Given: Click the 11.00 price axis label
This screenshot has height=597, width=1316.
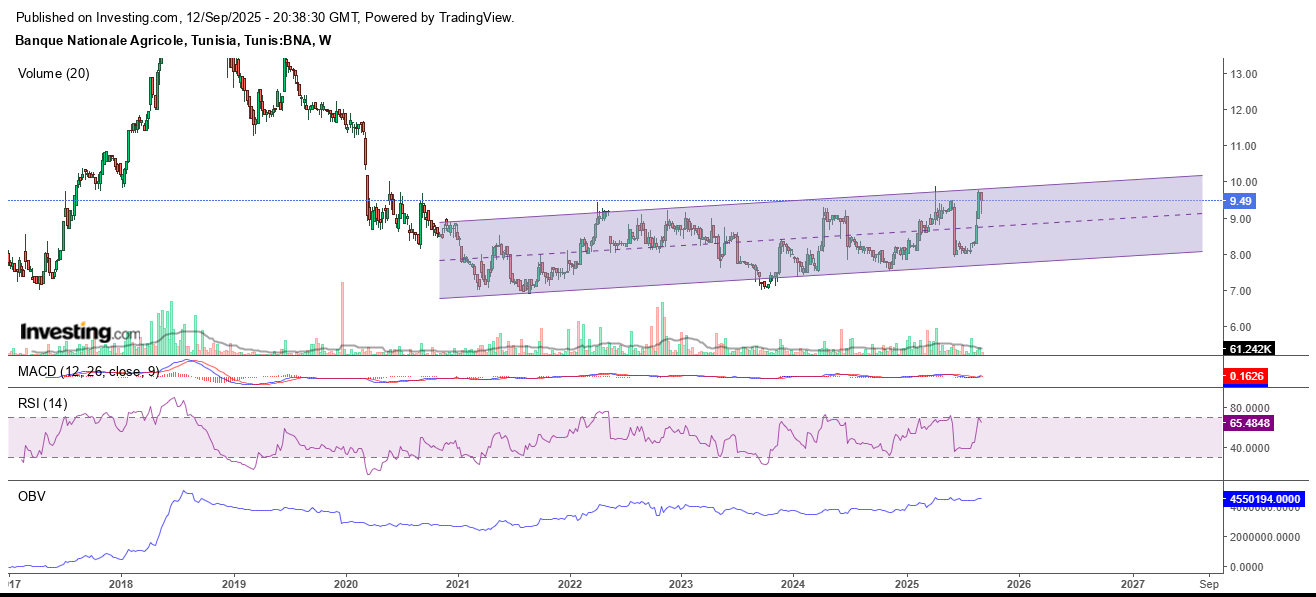Looking at the screenshot, I should [1244, 146].
